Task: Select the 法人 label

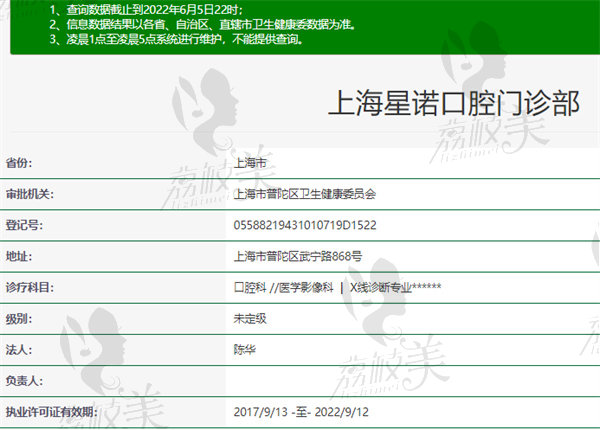Action: click(x=19, y=349)
